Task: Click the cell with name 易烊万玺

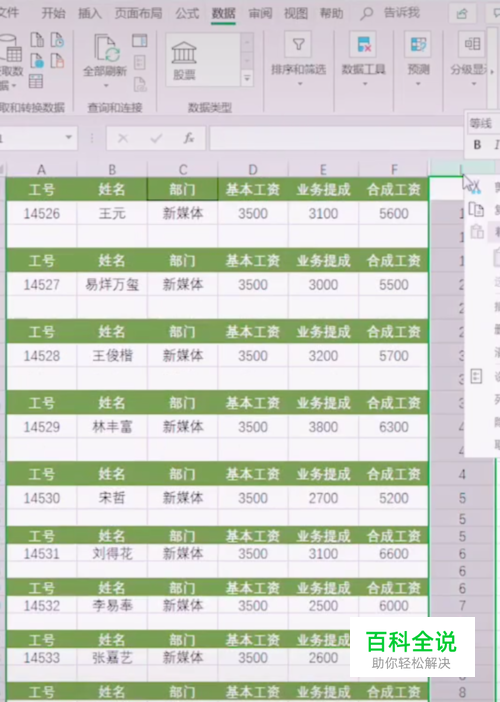Action: click(112, 285)
